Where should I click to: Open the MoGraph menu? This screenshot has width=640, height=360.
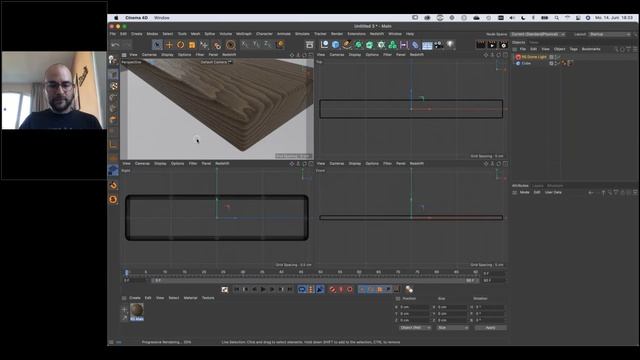click(244, 34)
